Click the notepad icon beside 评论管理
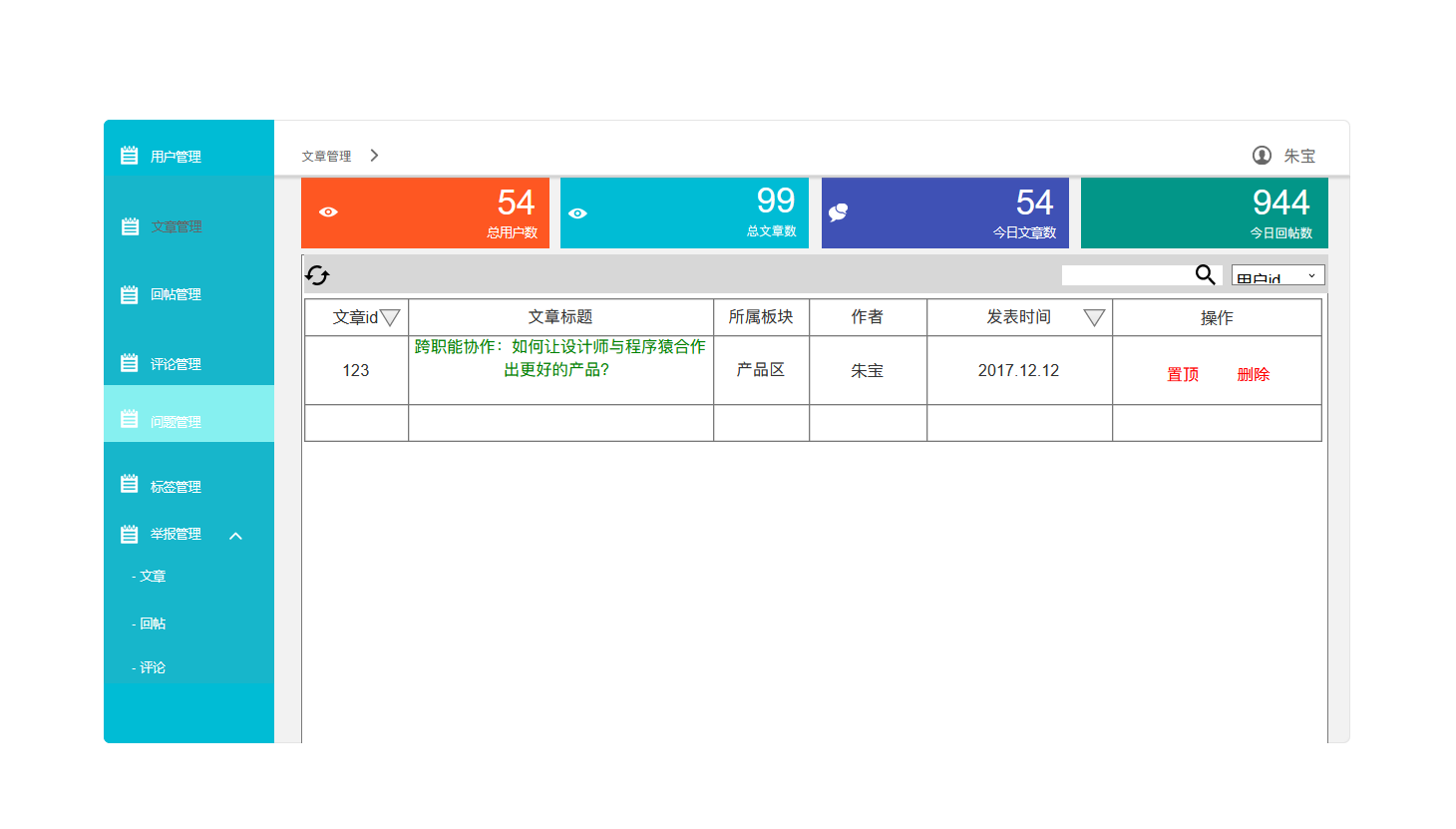1456x829 pixels. (x=130, y=363)
